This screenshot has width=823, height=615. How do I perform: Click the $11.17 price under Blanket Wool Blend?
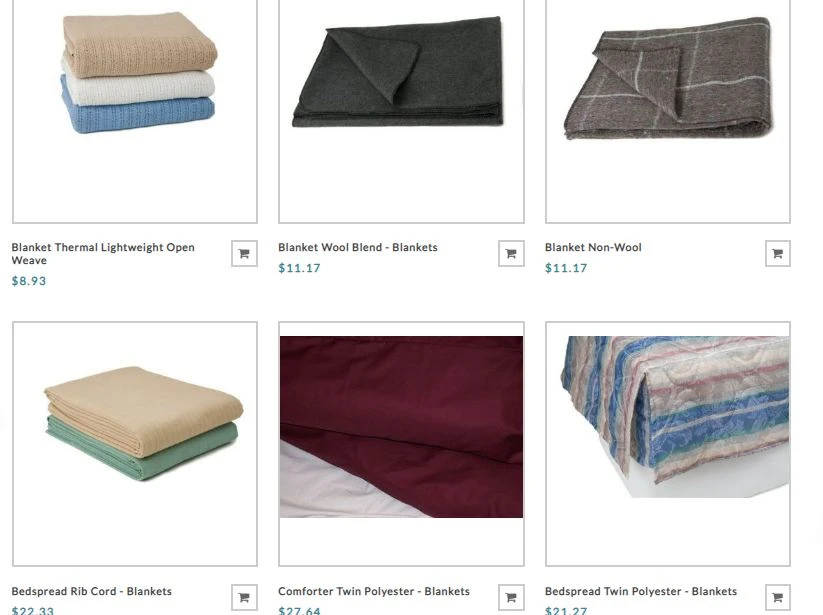pyautogui.click(x=299, y=268)
